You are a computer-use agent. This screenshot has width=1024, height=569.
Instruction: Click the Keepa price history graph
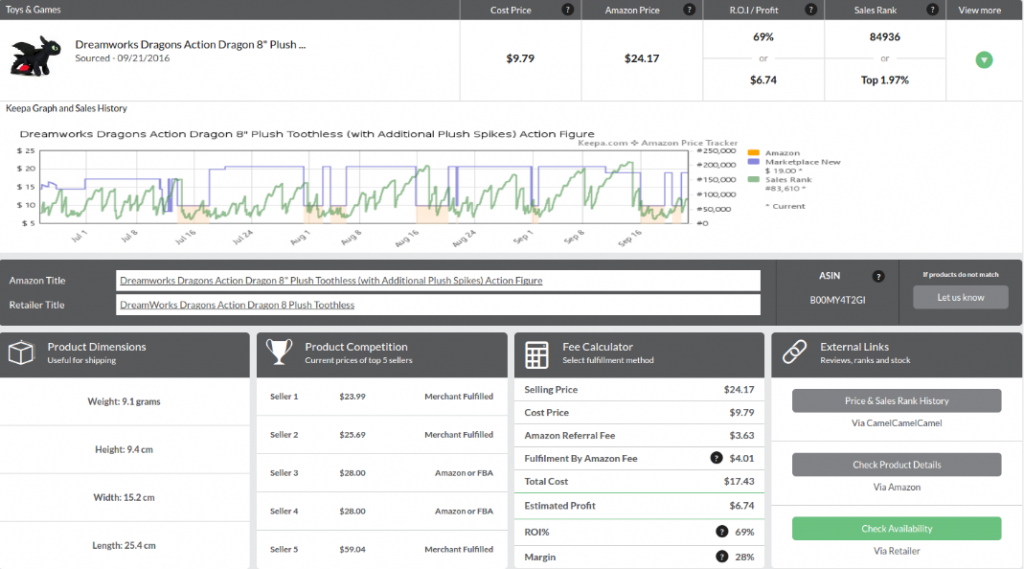point(364,187)
